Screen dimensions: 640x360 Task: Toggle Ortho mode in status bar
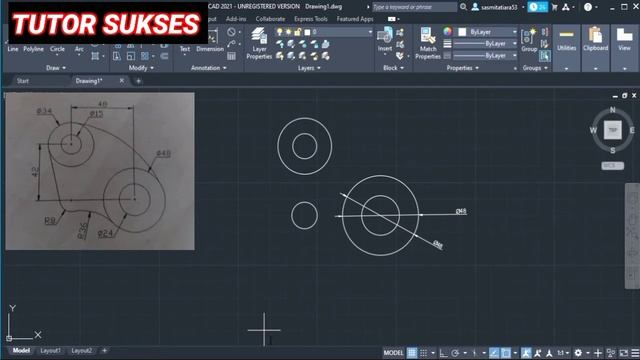[443, 353]
